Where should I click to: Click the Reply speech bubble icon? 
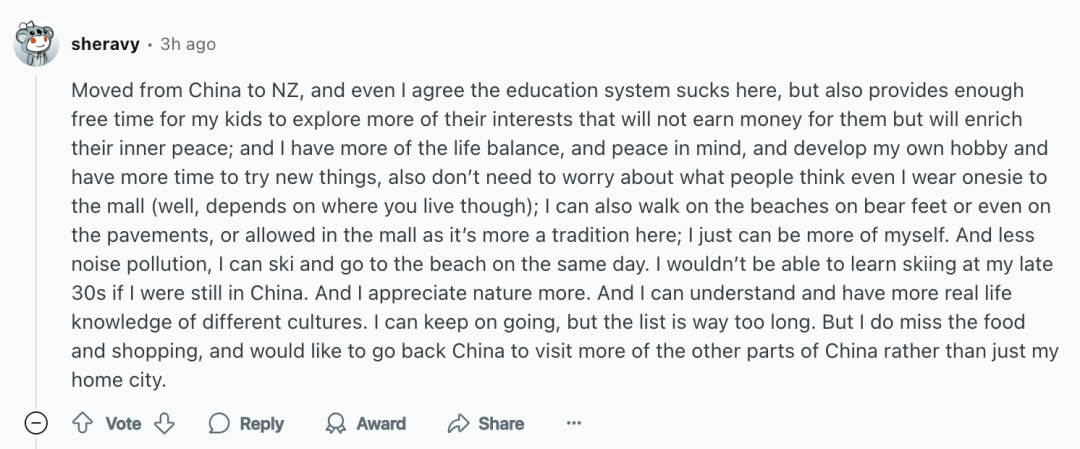pos(219,424)
